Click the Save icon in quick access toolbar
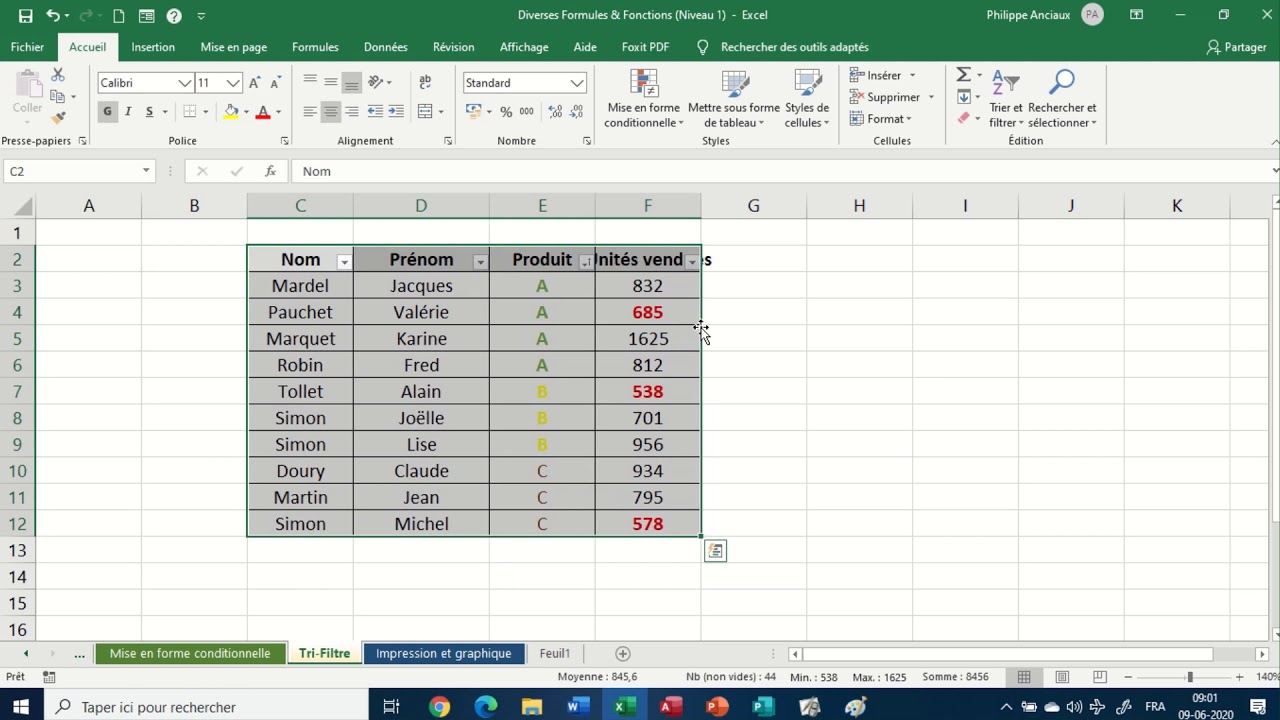This screenshot has height=720, width=1280. [26, 15]
